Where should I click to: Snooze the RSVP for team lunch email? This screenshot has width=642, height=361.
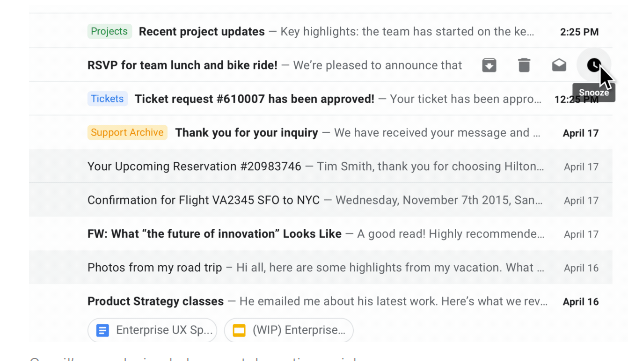coord(594,65)
